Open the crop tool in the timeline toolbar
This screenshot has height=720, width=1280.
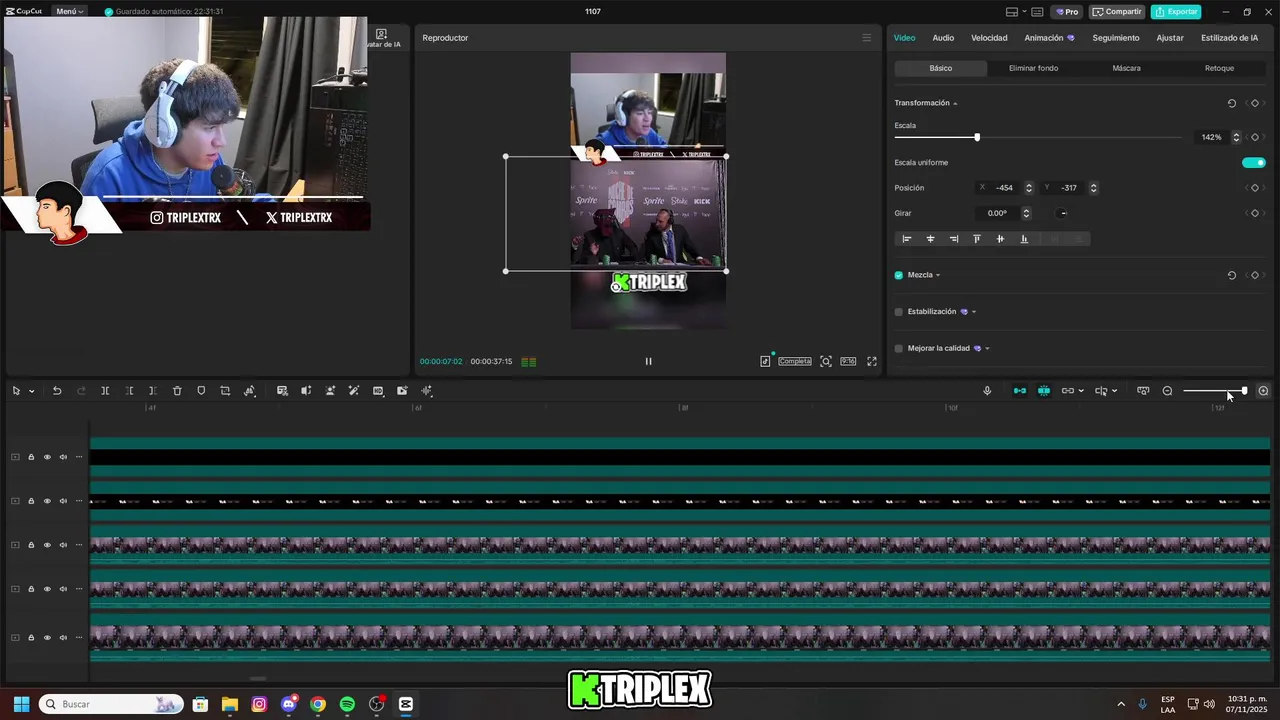pos(225,391)
